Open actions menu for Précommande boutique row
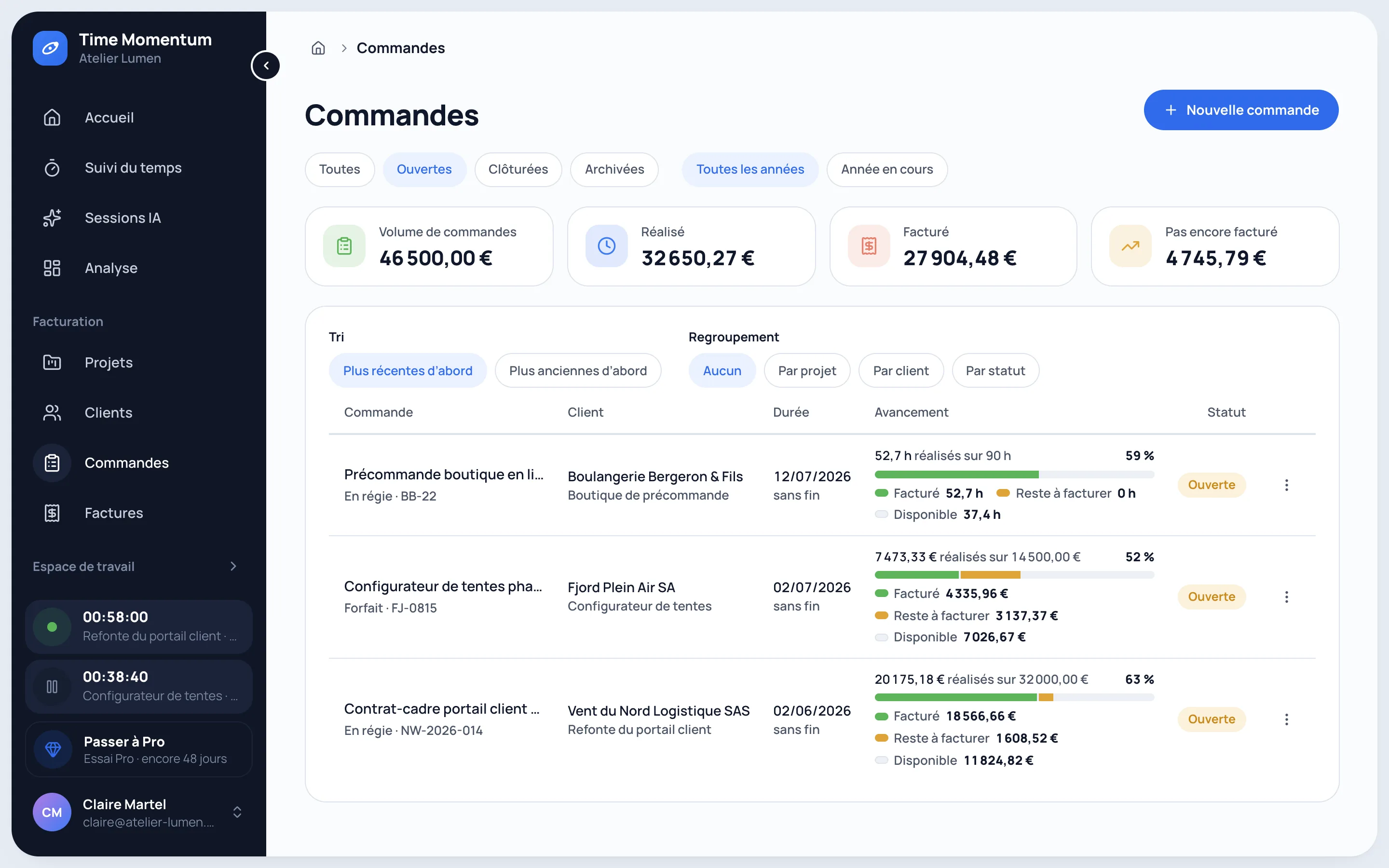This screenshot has height=868, width=1389. (1286, 485)
